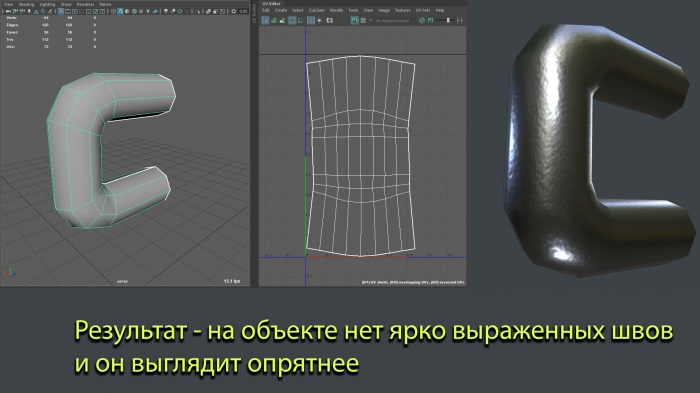The width and height of the screenshot is (700, 393).
Task: Click the select camera icon in viewport toolbar
Action: coord(8,11)
